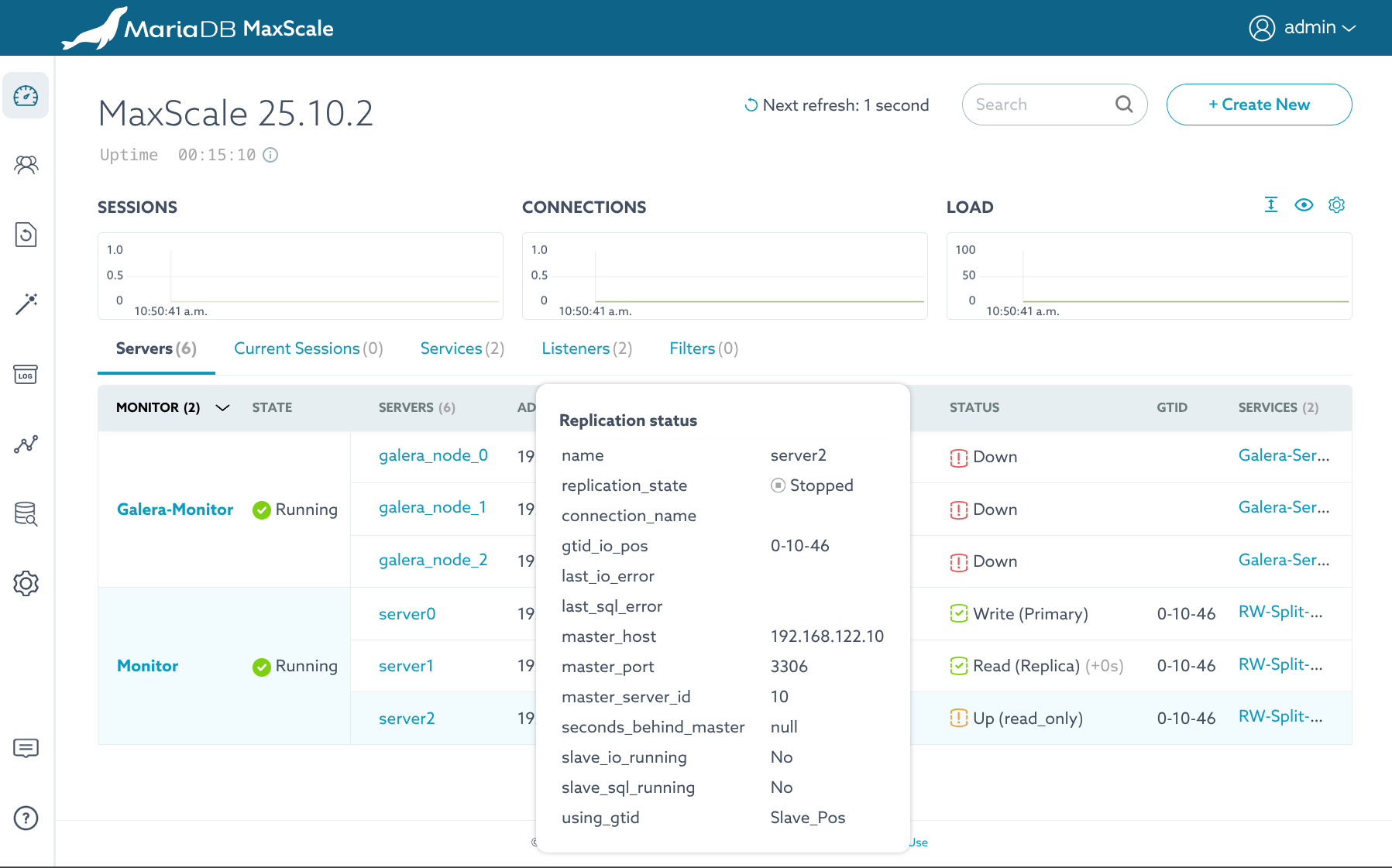
Task: Toggle graph visibility with the eye icon
Action: click(1304, 205)
